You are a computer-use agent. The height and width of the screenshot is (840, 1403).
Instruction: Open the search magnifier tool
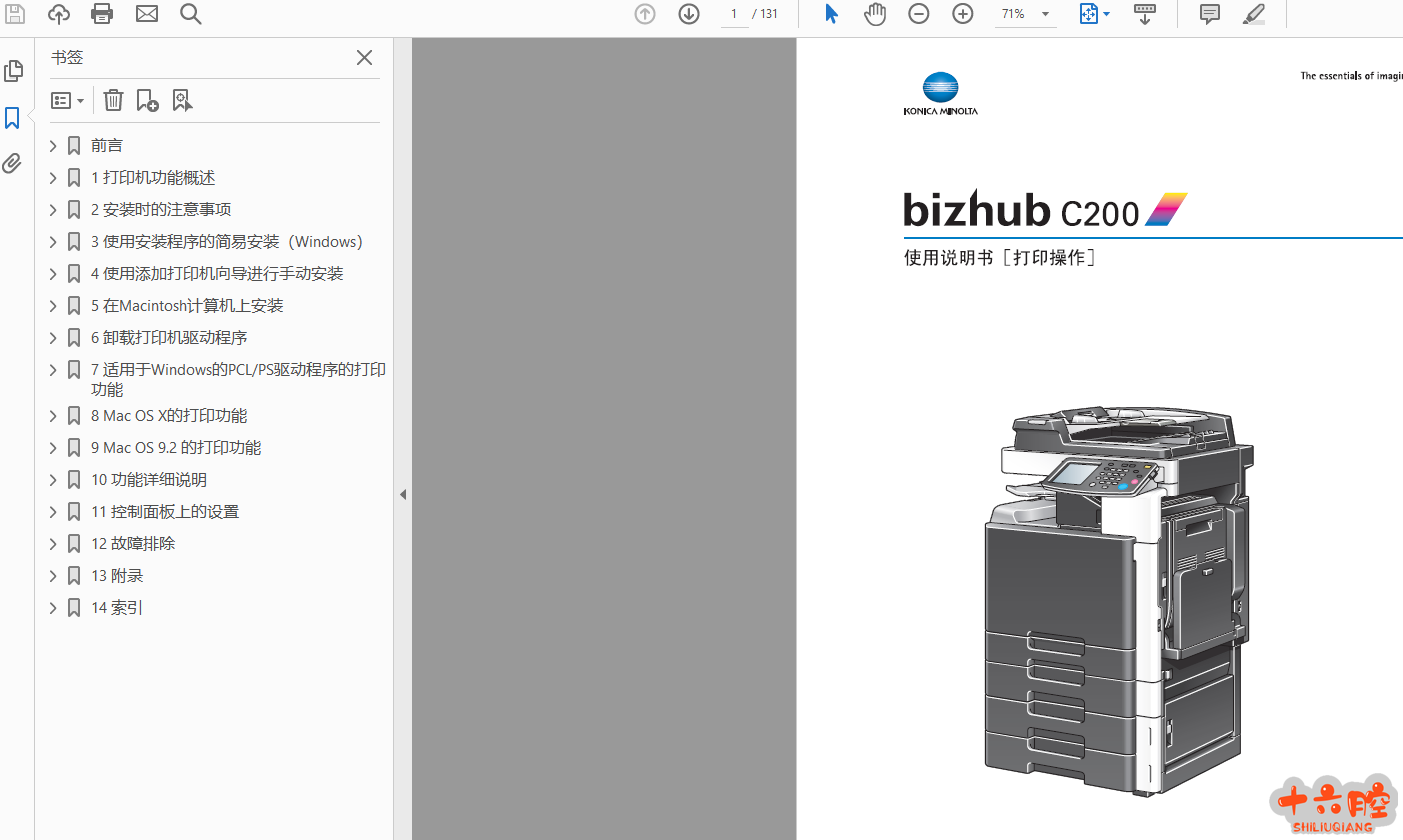coord(190,14)
